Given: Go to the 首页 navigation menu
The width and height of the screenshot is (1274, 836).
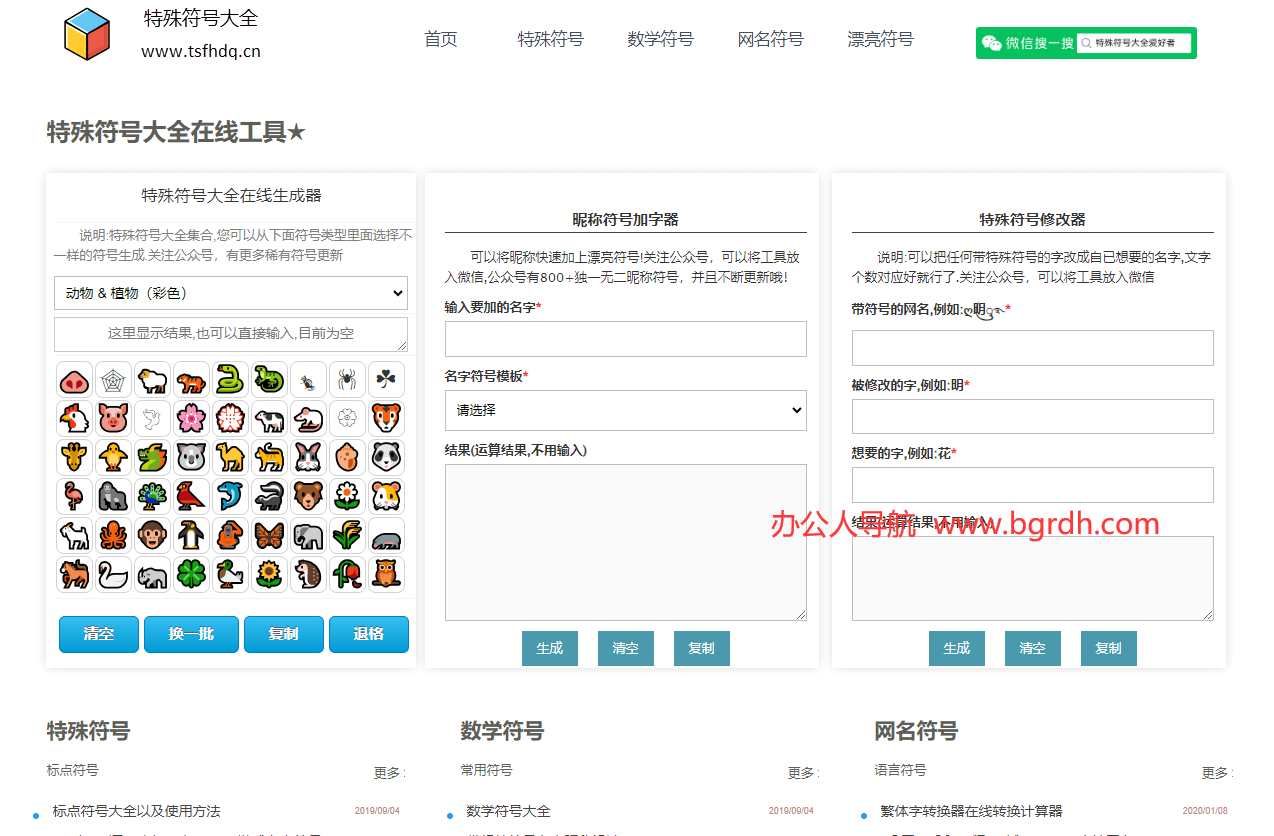Looking at the screenshot, I should point(440,39).
